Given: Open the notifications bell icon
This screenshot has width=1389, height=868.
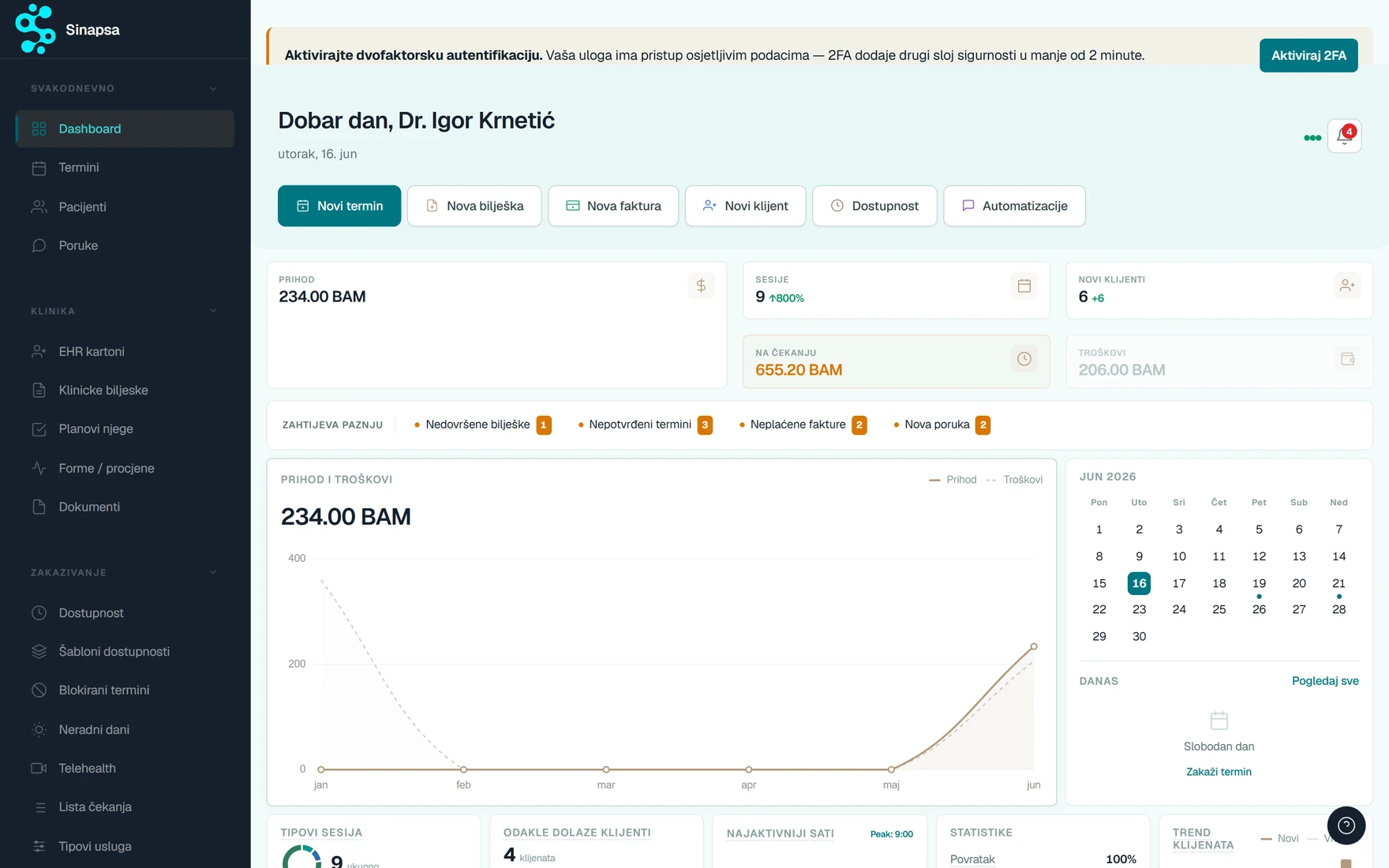Looking at the screenshot, I should point(1344,136).
